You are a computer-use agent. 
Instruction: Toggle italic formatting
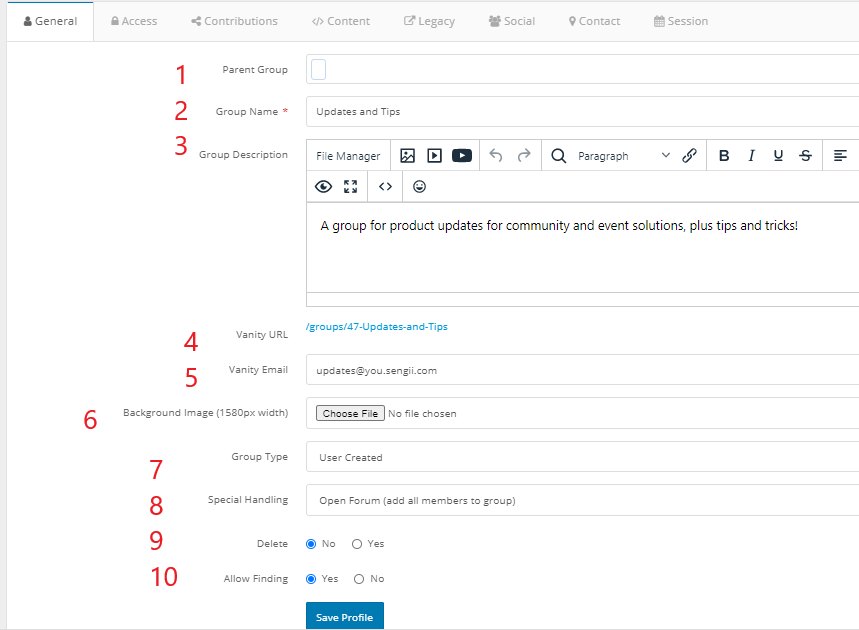tap(751, 156)
